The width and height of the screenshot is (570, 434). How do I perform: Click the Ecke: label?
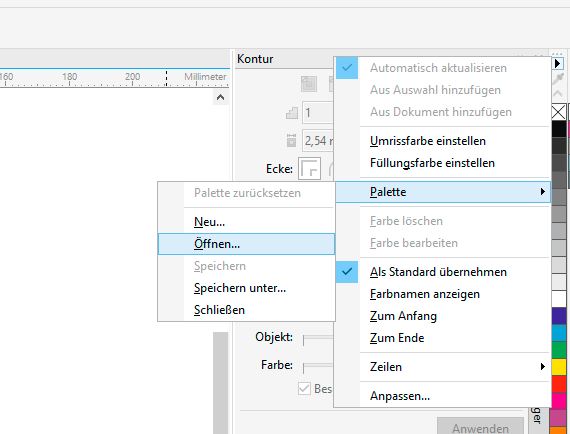coord(279,169)
